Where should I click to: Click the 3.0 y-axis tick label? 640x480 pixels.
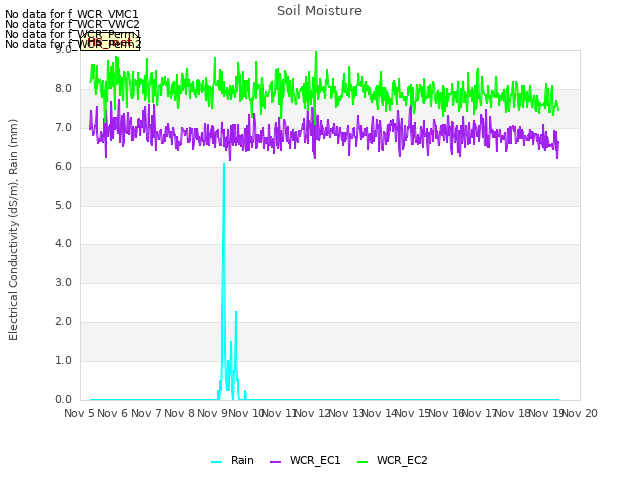pyautogui.click(x=63, y=282)
